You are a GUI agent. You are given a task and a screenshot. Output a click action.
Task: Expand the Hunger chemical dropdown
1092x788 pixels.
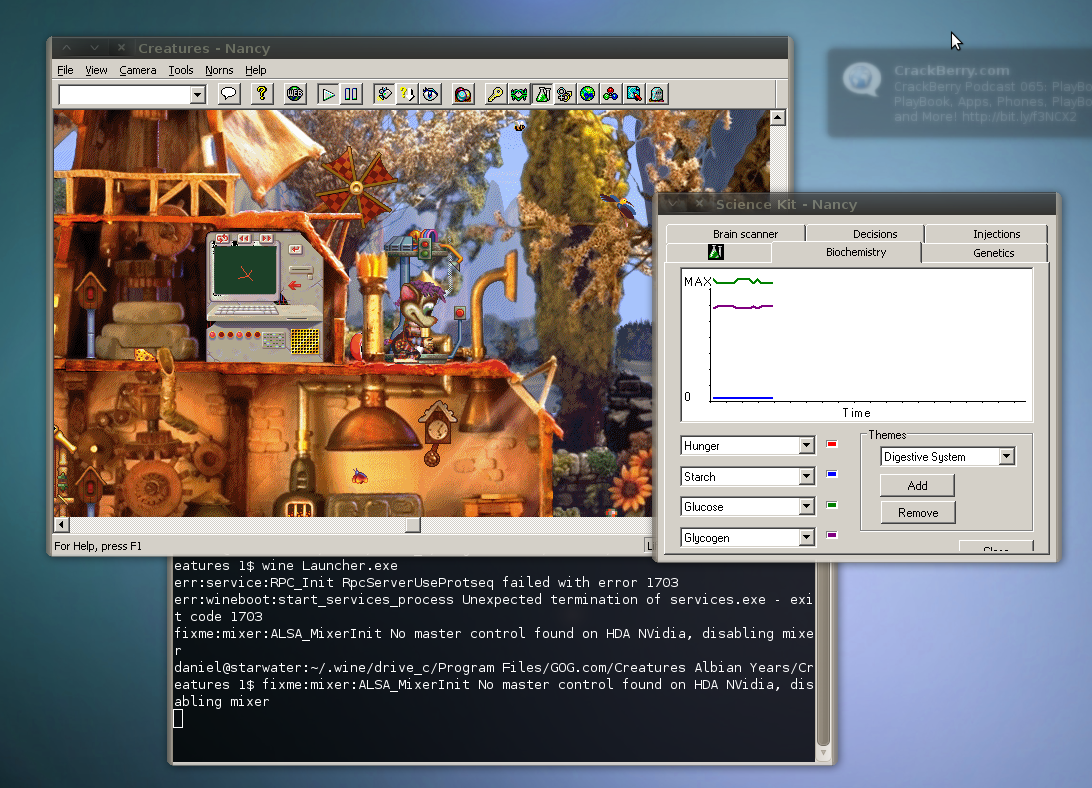(x=806, y=446)
